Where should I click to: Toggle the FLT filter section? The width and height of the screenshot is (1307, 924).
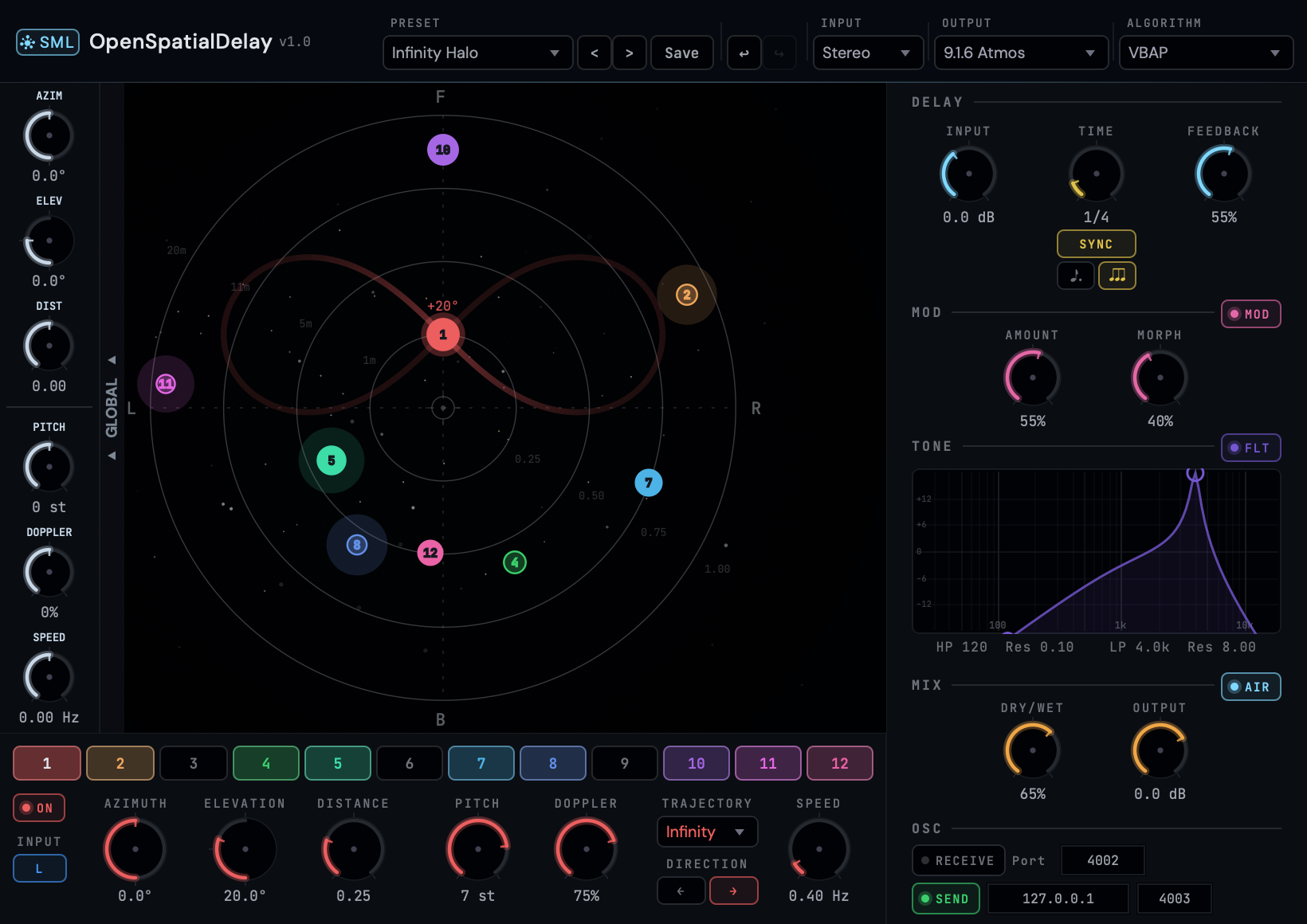1251,448
